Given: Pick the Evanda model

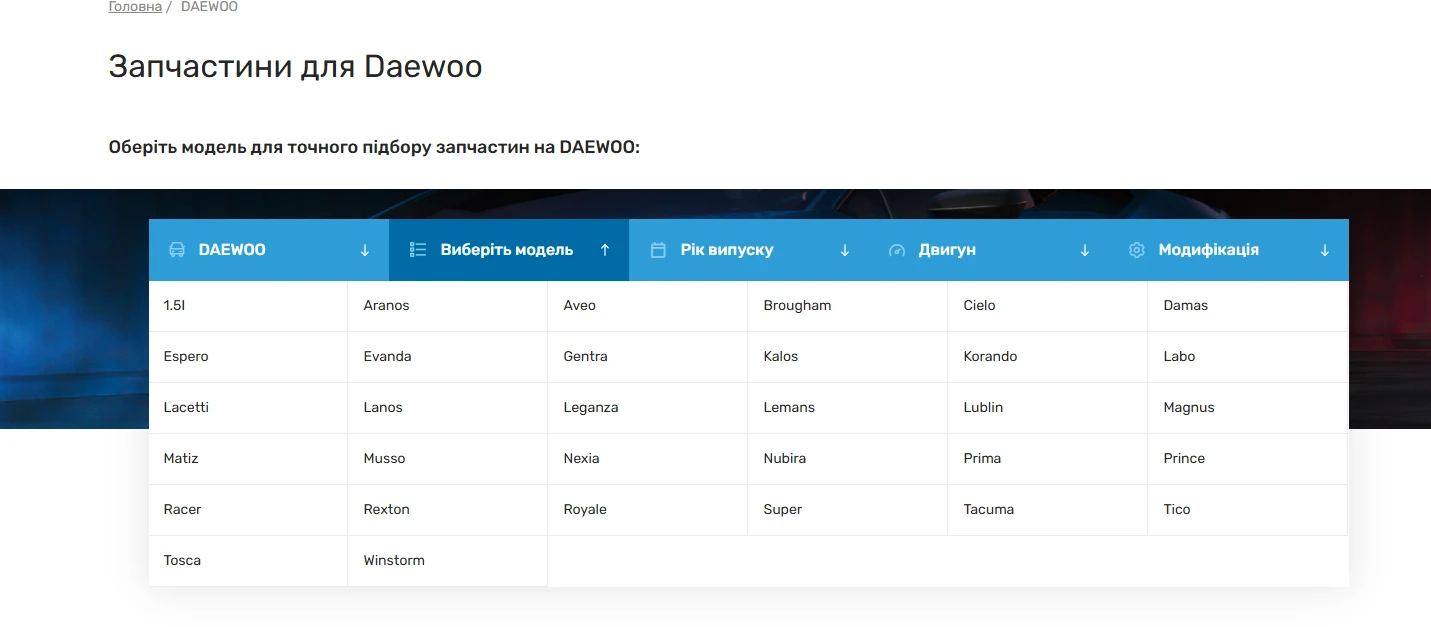Looking at the screenshot, I should click(448, 357).
